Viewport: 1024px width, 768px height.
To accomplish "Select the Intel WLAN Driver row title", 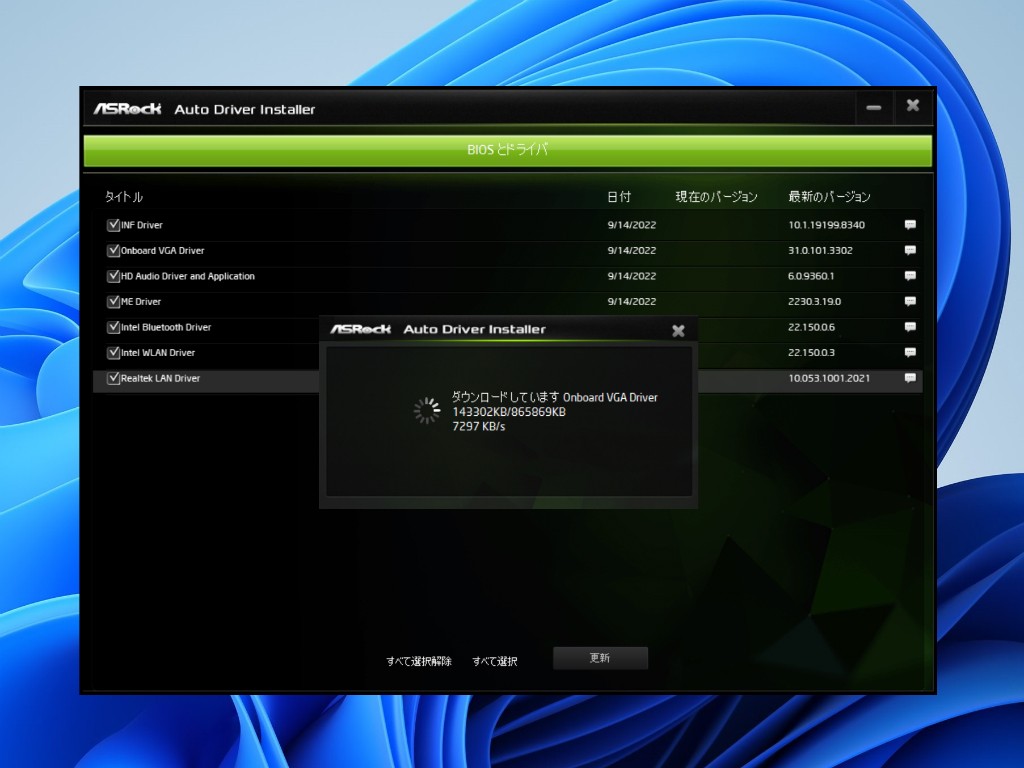I will 158,353.
